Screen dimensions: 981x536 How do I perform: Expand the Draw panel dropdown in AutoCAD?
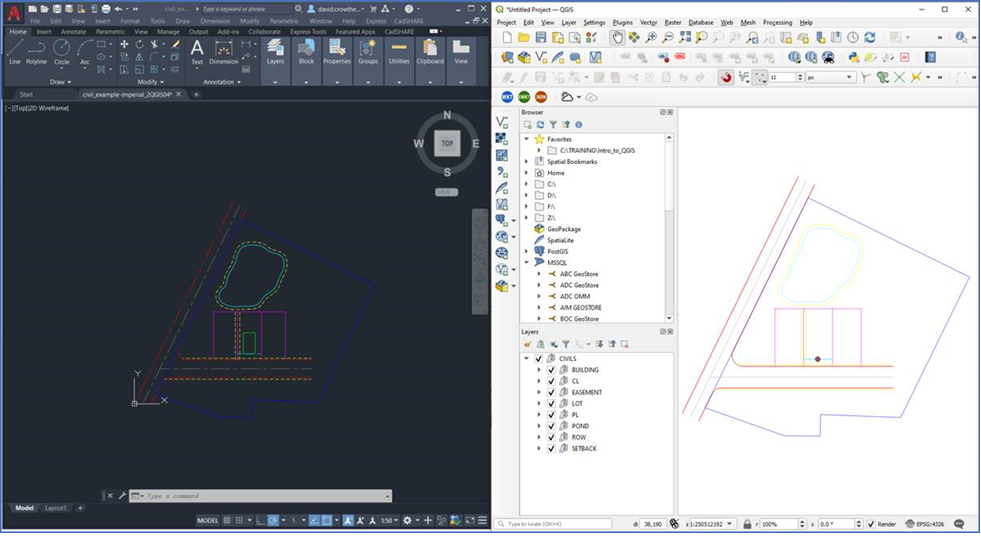pyautogui.click(x=61, y=82)
